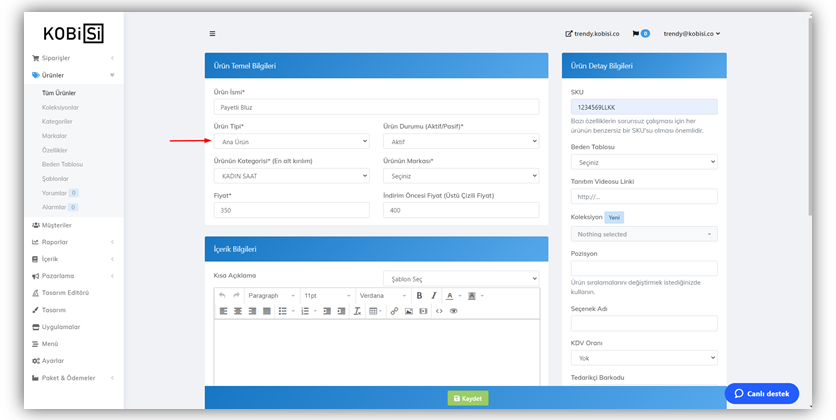Open Siparişler in the sidebar
Screen dimensions: 836x420
pyautogui.click(x=56, y=58)
